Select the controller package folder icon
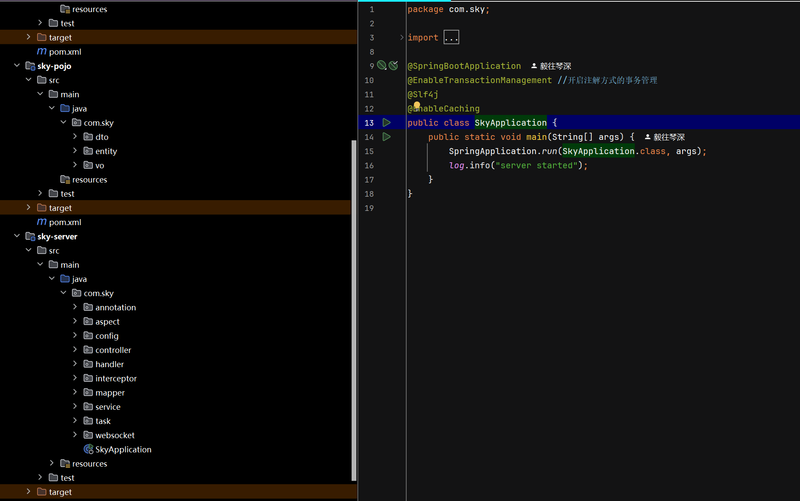 88,350
